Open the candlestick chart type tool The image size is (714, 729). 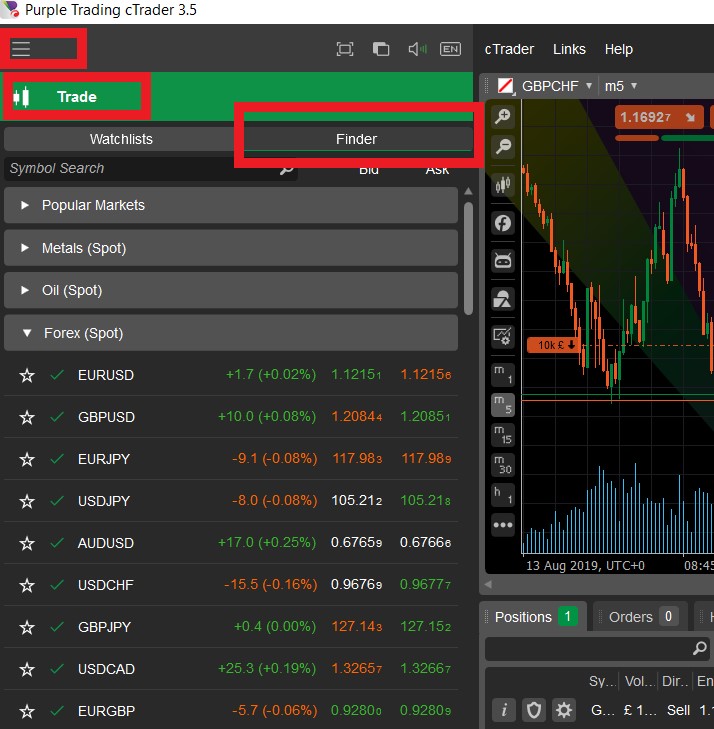502,184
